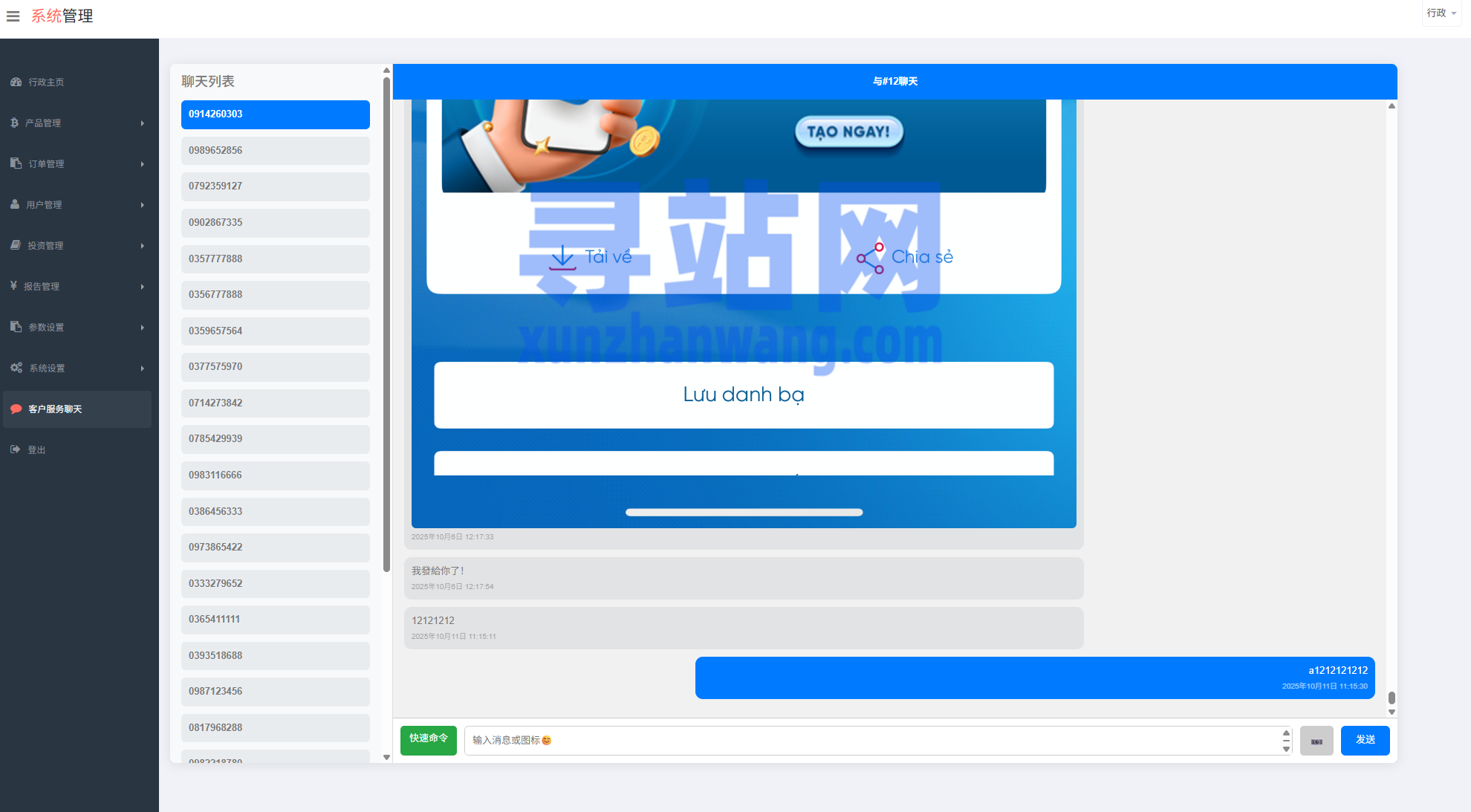Click the 客户服务聊天 chat bubble icon

point(16,409)
